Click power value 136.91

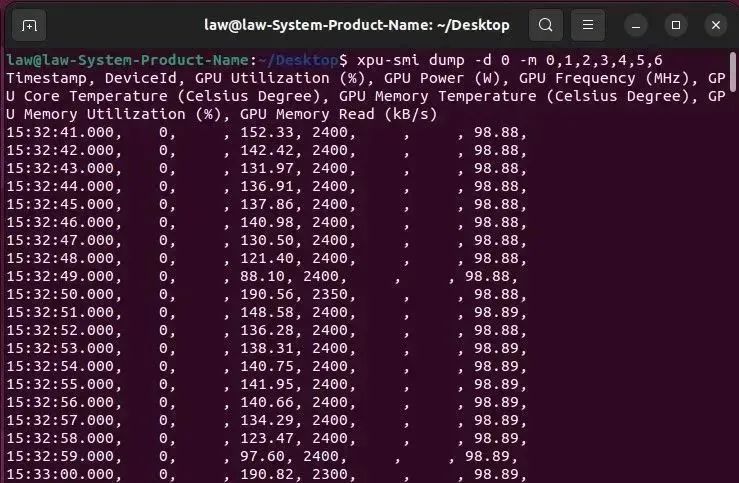point(267,186)
